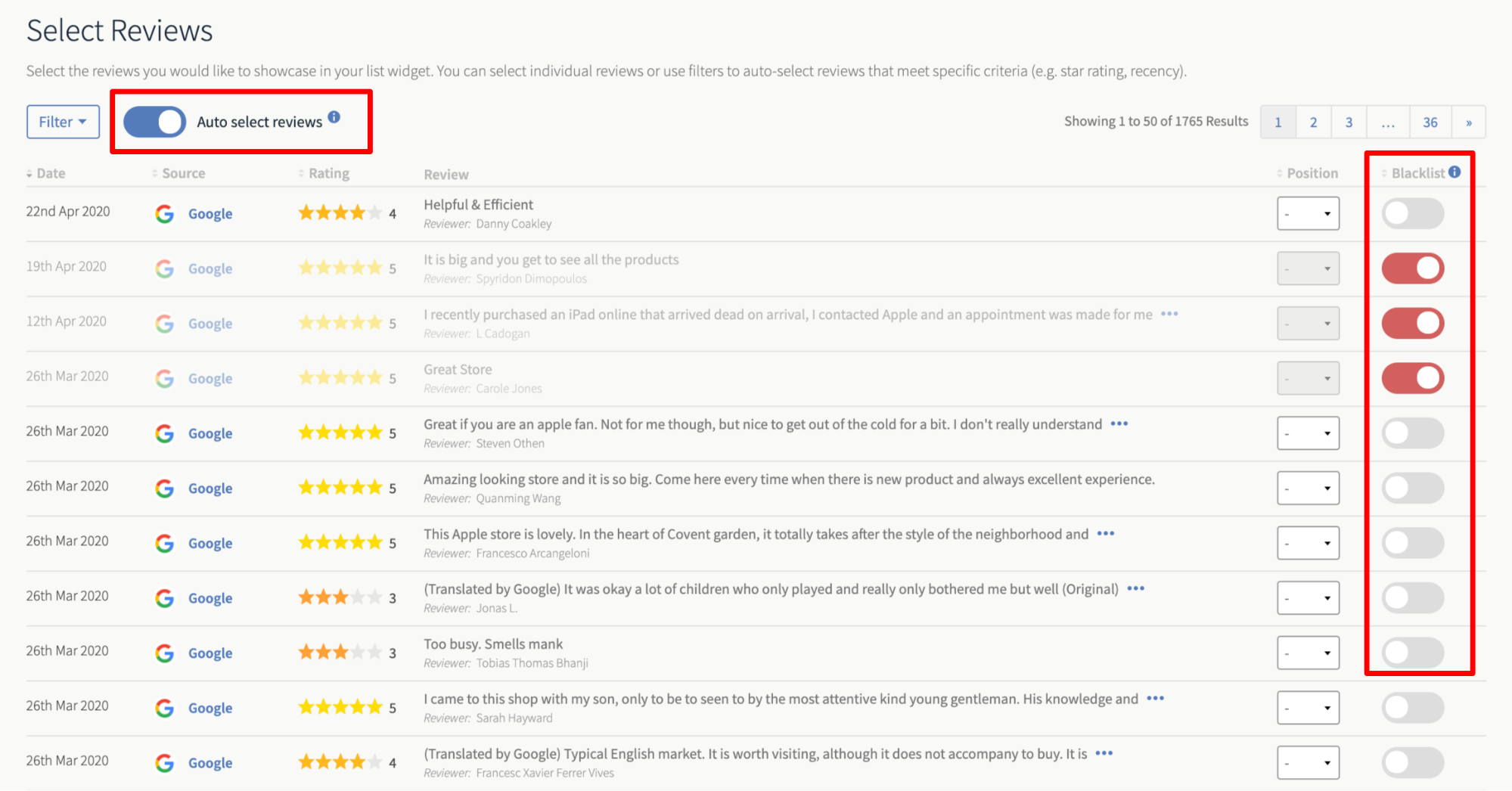Click 'Showing 1 to 50 of 1765 Results'
The width and height of the screenshot is (1512, 791).
point(1156,121)
